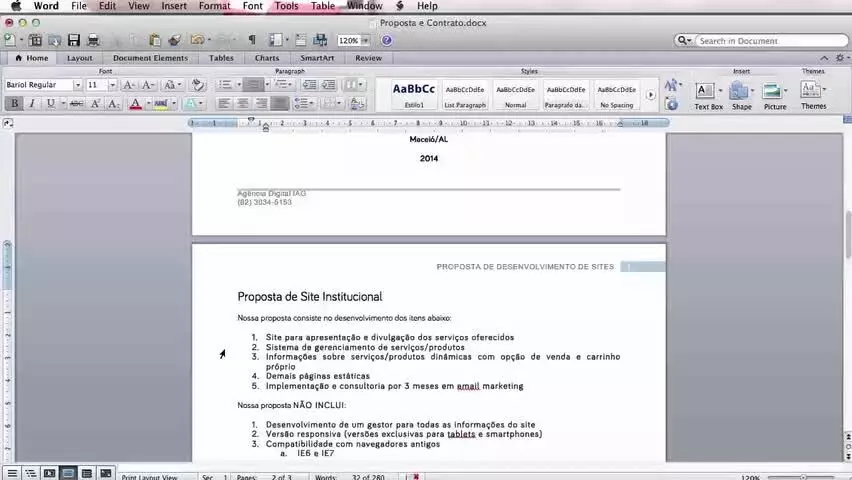Toggle Justify Text alignment button
Image resolution: width=852 pixels, height=480 pixels.
click(x=280, y=103)
